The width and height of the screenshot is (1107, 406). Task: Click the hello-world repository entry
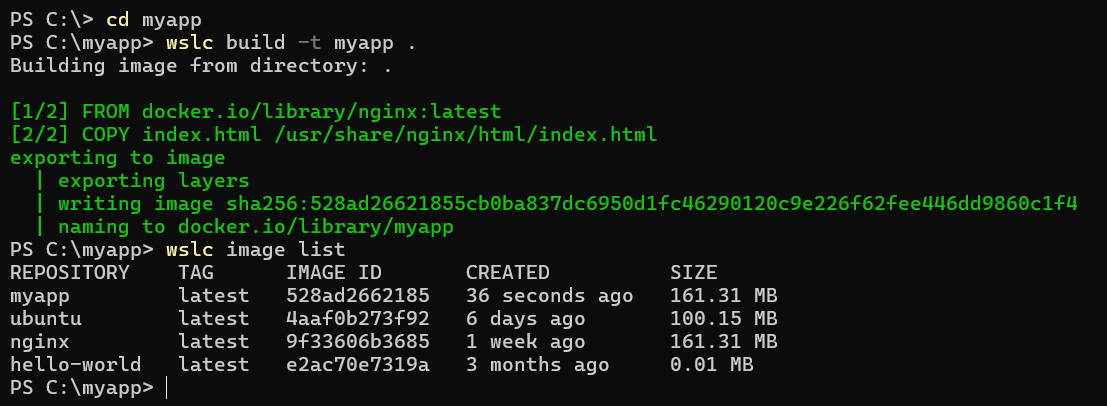[x=76, y=364]
